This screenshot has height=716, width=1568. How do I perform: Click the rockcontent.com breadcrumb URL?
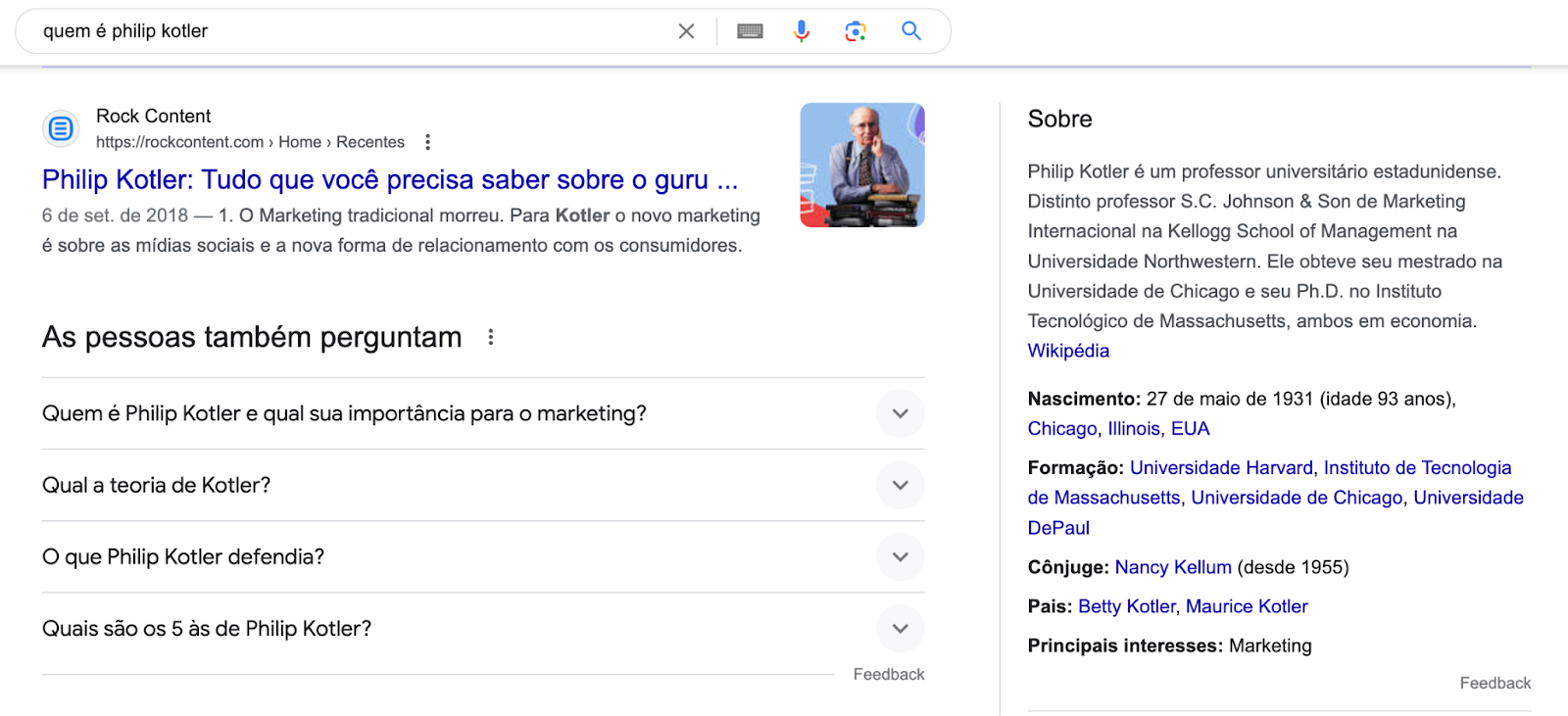pos(250,142)
